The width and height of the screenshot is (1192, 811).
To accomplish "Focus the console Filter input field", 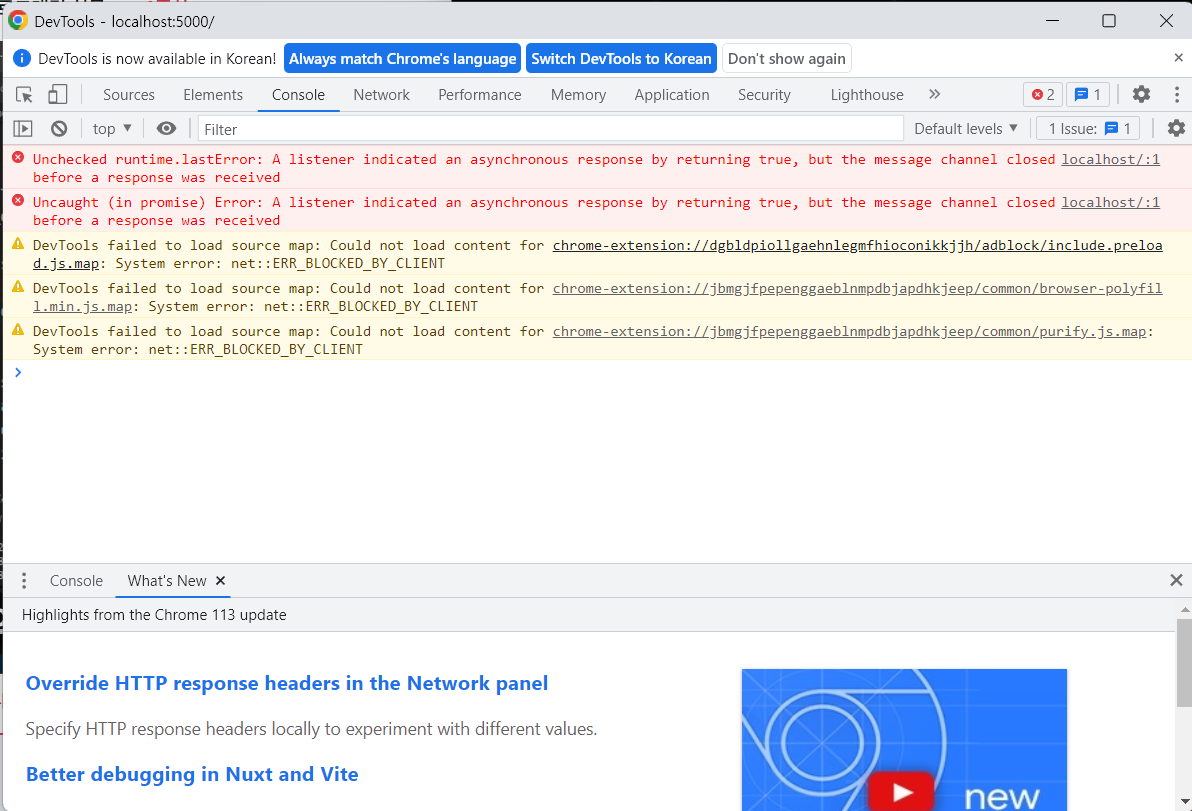I will pos(550,129).
